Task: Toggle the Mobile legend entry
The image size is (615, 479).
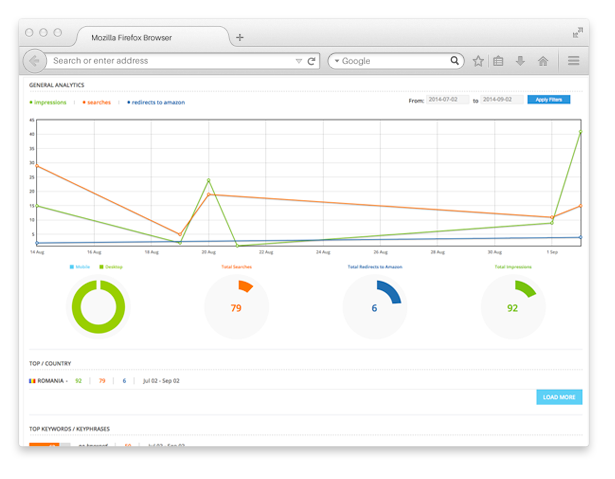Action: 80,267
